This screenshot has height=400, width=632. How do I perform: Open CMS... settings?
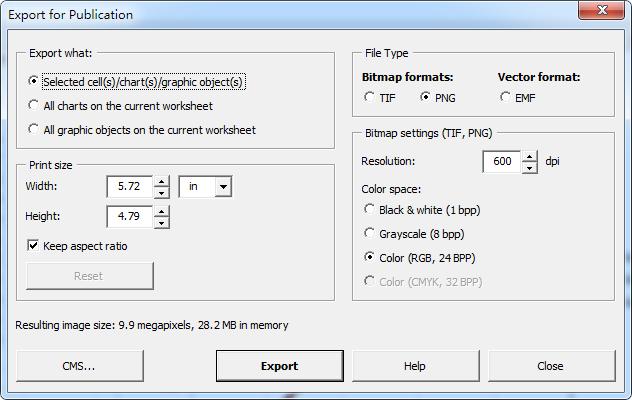pos(79,366)
